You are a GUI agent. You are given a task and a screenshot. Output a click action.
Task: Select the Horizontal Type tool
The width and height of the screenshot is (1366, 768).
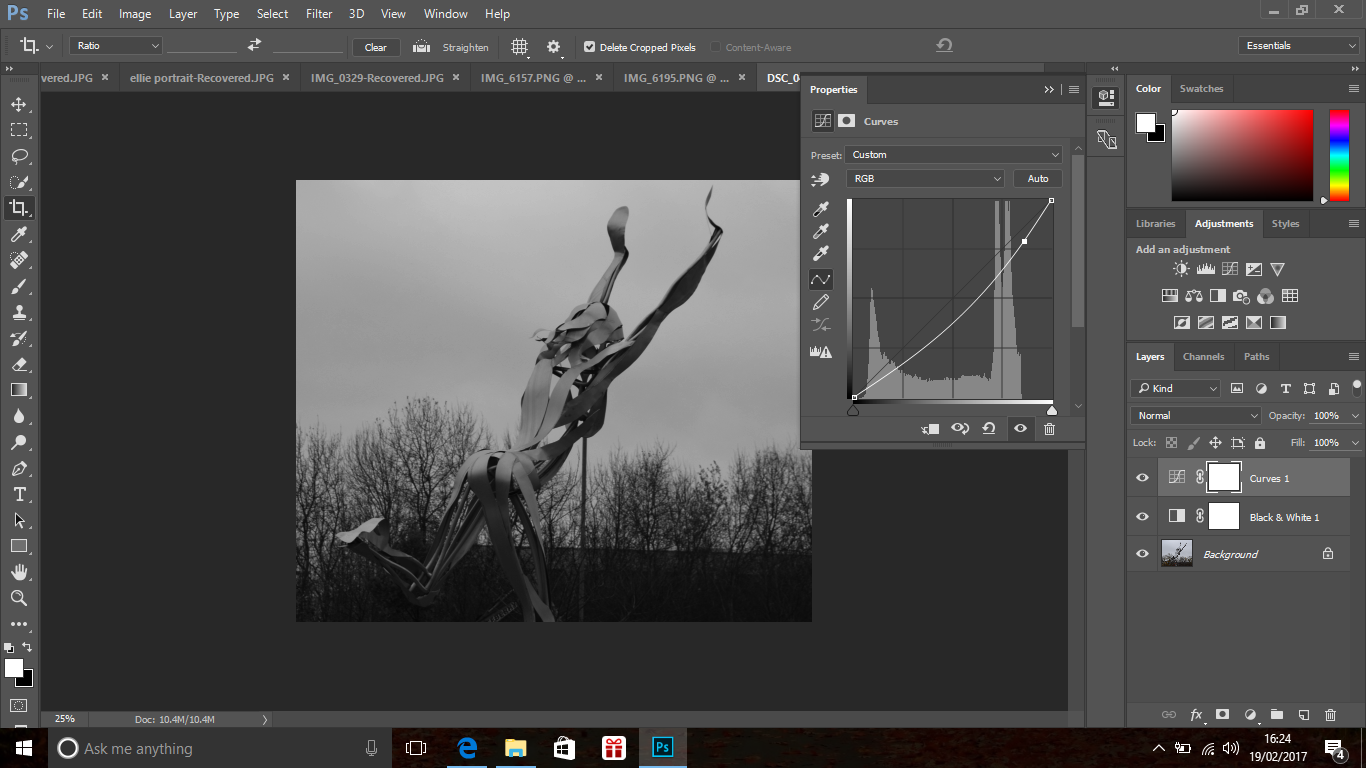click(x=19, y=494)
